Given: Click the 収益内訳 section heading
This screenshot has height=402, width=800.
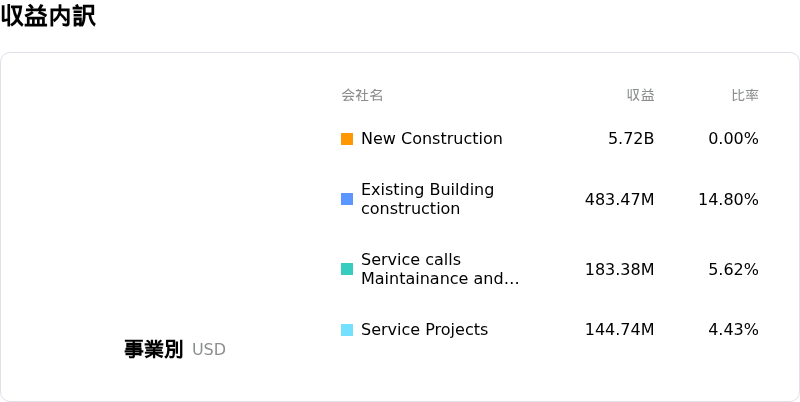Looking at the screenshot, I should 48,16.
